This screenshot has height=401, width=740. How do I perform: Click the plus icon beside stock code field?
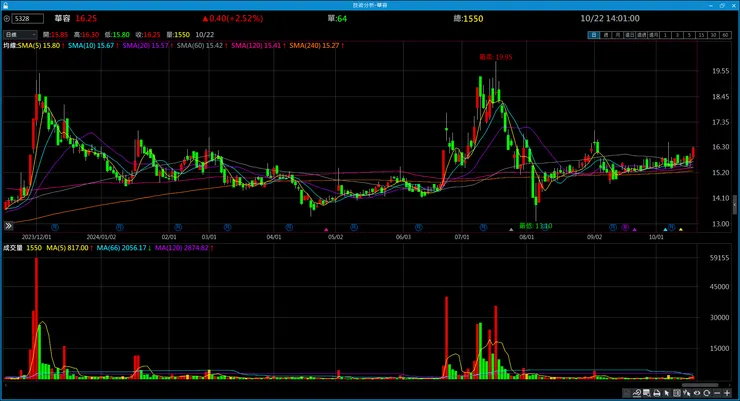(7, 19)
